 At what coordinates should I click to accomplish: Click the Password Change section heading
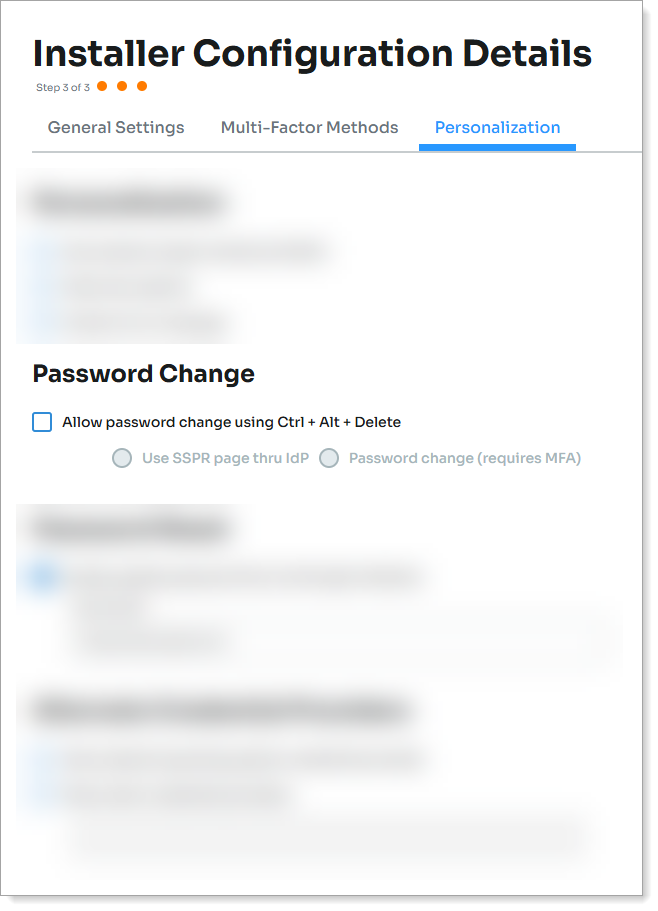[x=143, y=374]
